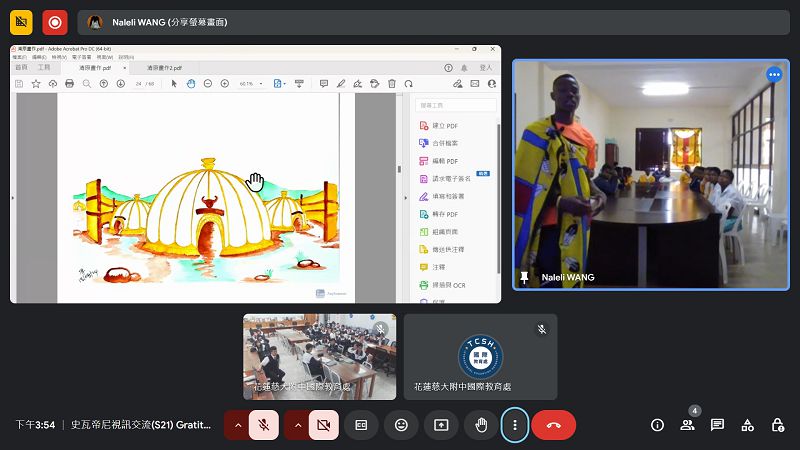
Task: Click the red recording indicator button
Action: [54, 22]
